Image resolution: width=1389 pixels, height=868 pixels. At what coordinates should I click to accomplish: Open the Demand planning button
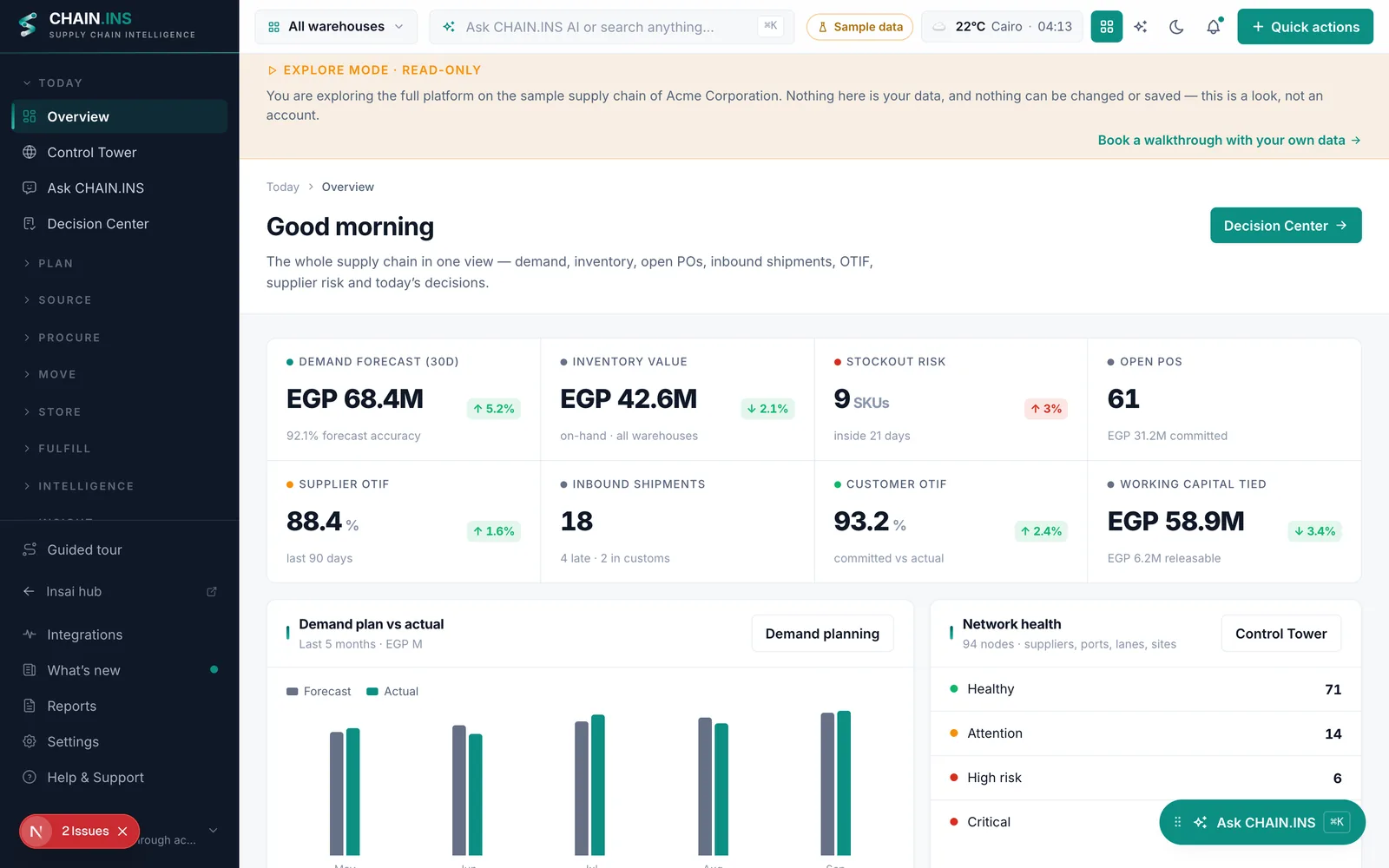(x=822, y=634)
